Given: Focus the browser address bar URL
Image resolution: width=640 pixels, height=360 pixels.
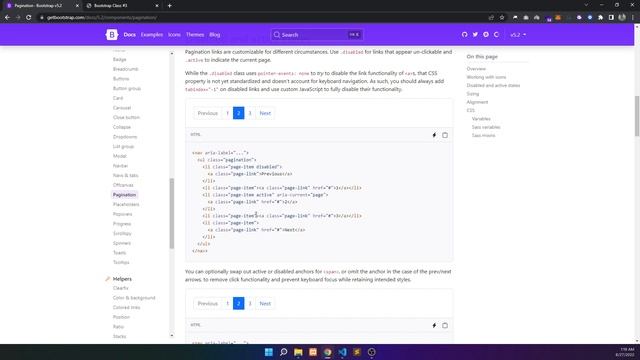Looking at the screenshot, I should pyautogui.click(x=102, y=18).
